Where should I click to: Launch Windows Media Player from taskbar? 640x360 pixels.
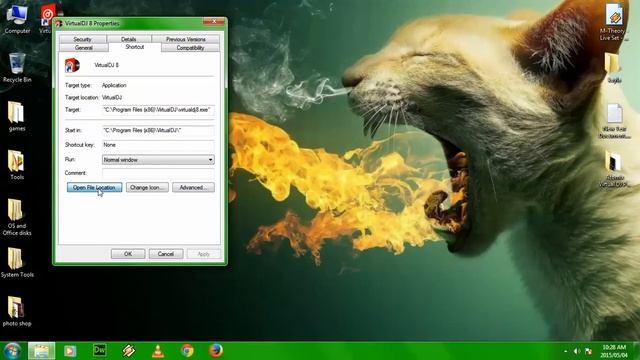pyautogui.click(x=70, y=351)
